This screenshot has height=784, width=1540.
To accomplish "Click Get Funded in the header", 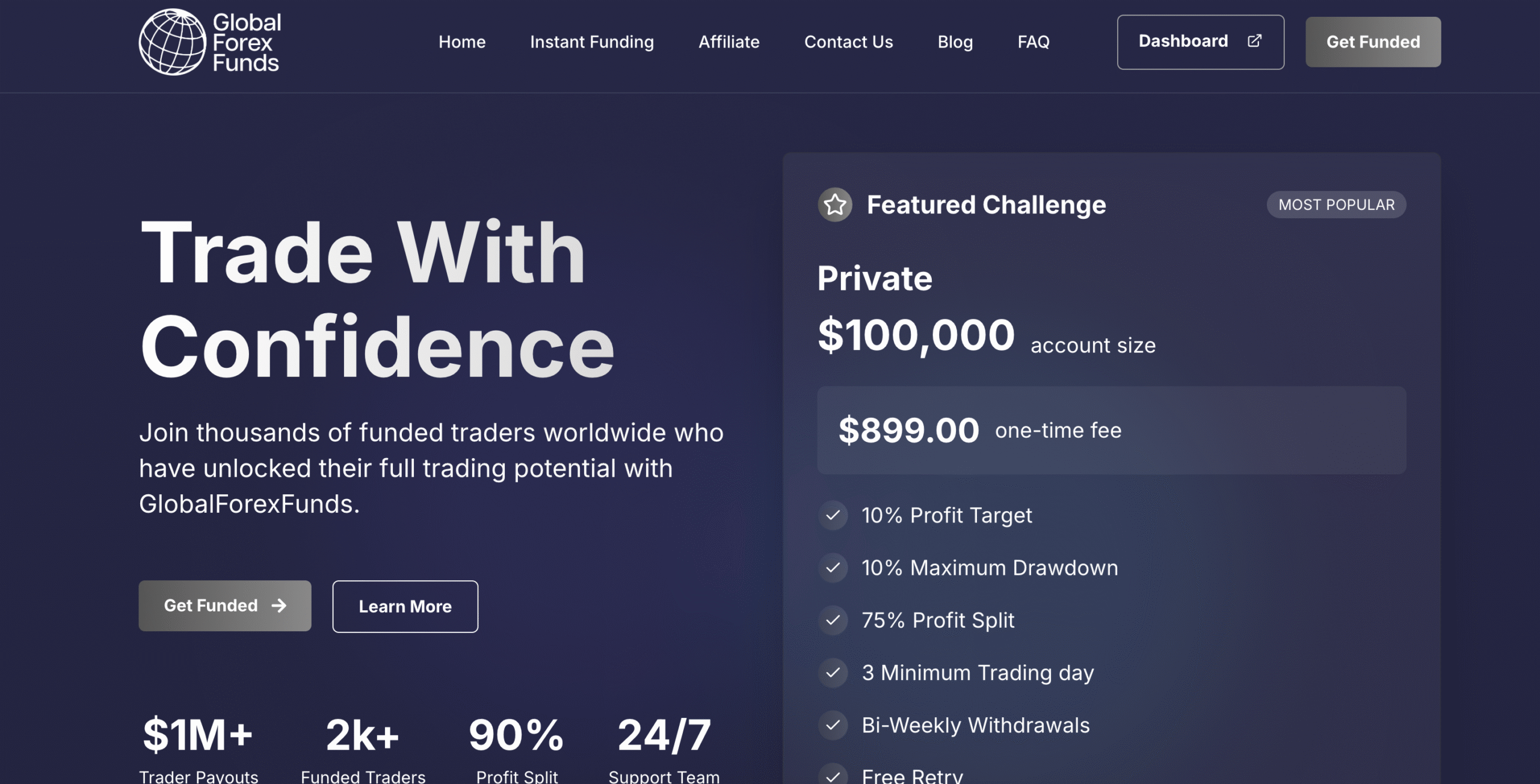I will (x=1373, y=42).
